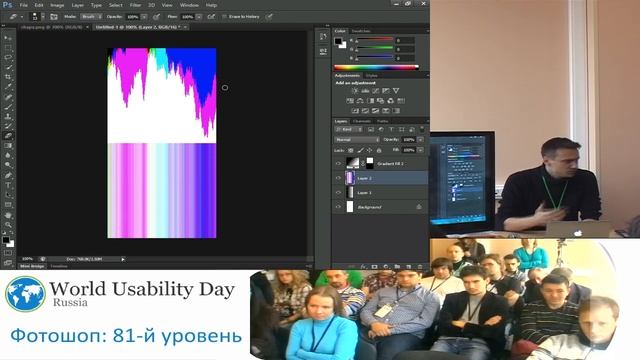Viewport: 640px width, 360px height.
Task: Hide the Background layer eye icon
Action: click(338, 207)
